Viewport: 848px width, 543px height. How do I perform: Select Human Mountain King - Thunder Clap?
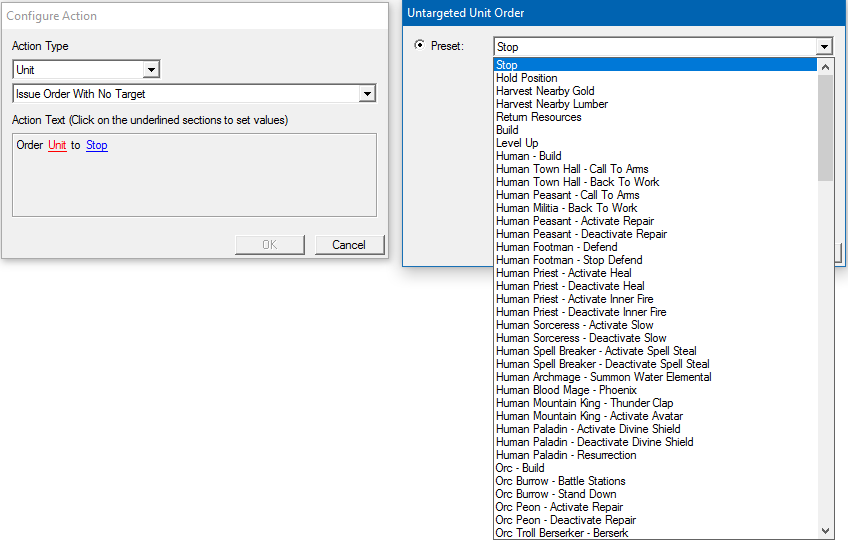(x=655, y=402)
